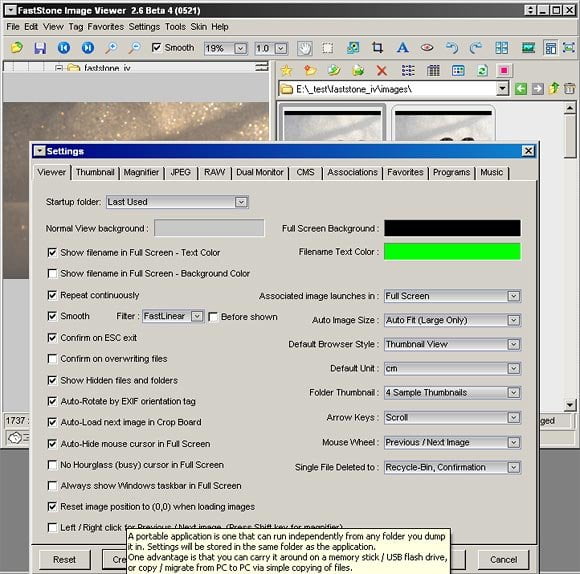
Task: Open the Tools menu
Action: (x=175, y=27)
